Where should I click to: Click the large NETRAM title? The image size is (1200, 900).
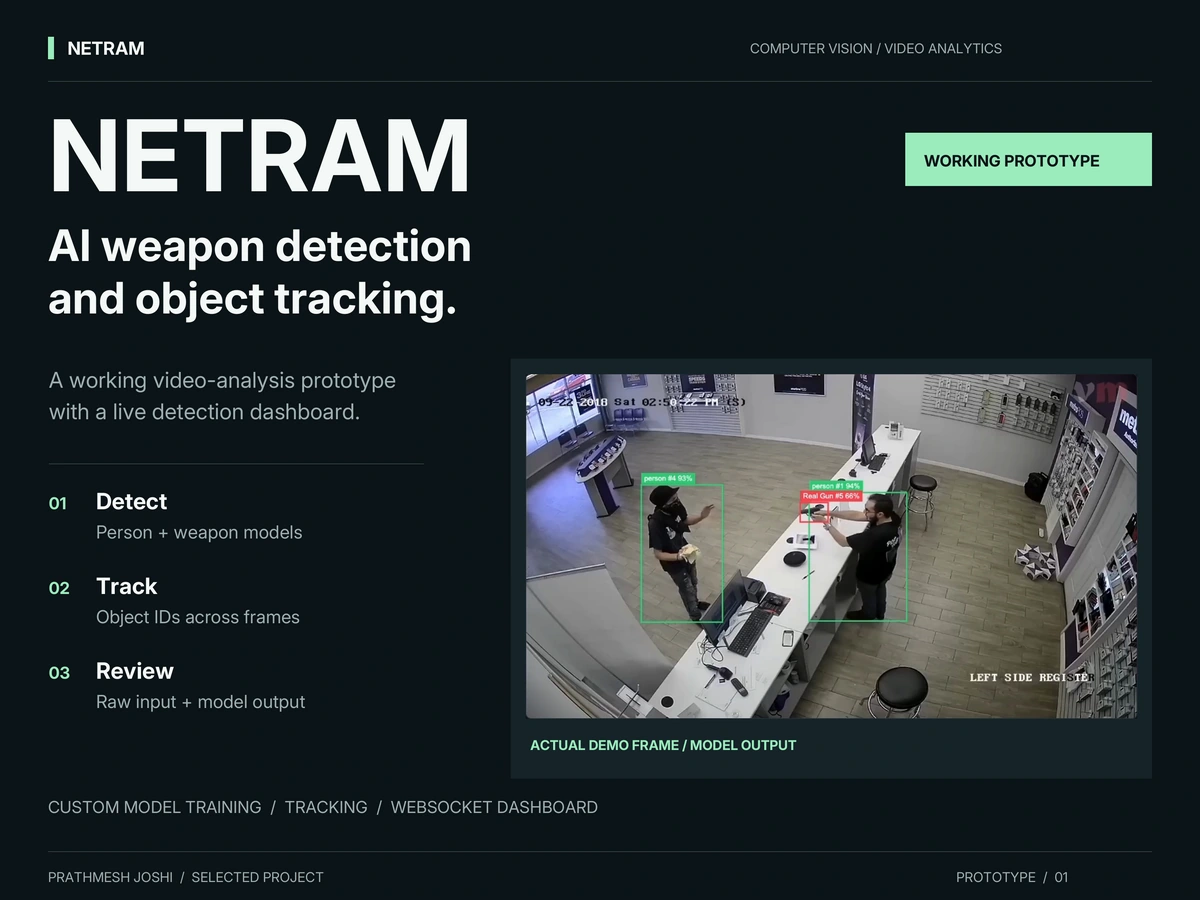click(260, 156)
